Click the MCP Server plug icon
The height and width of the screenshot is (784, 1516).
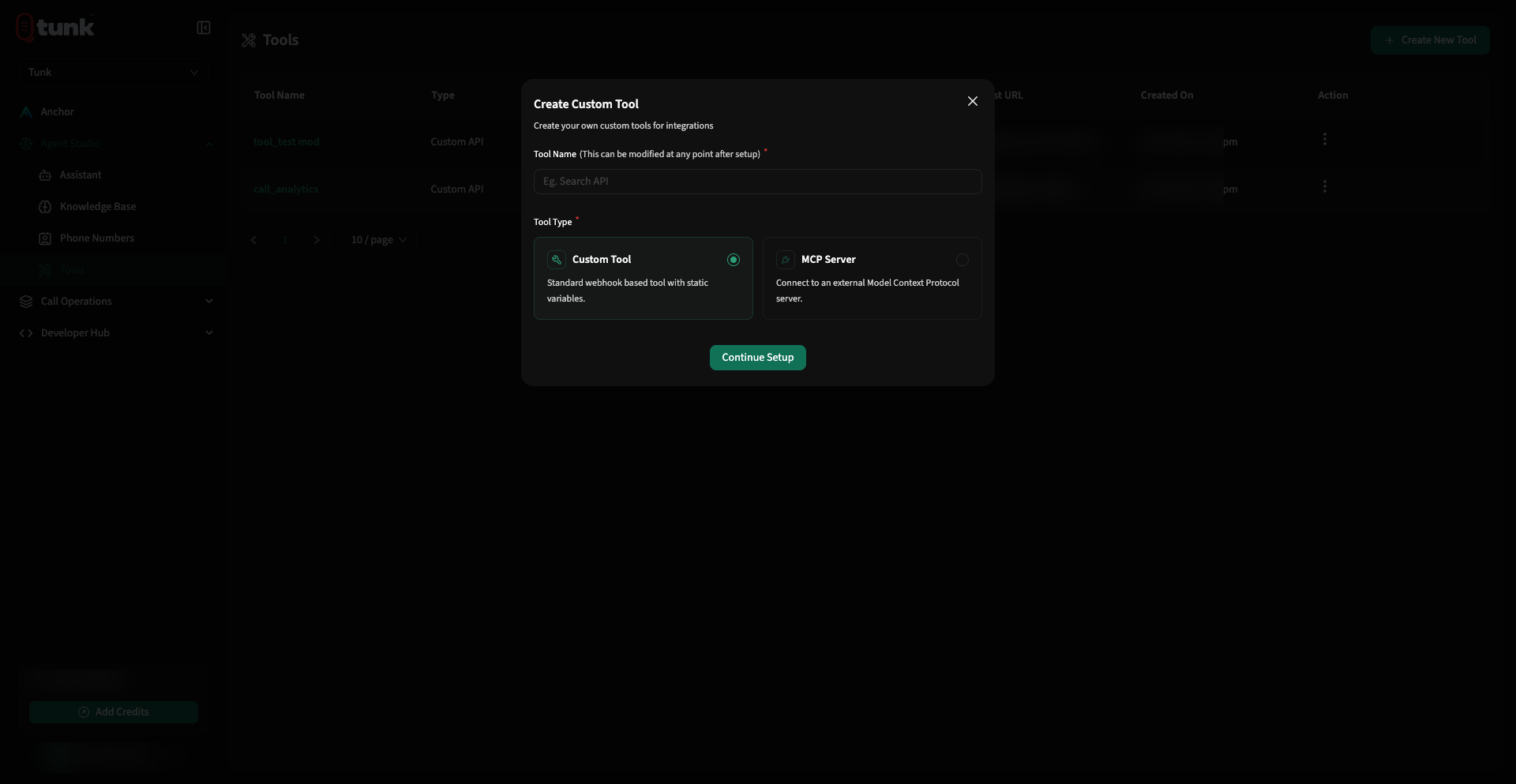tap(786, 260)
